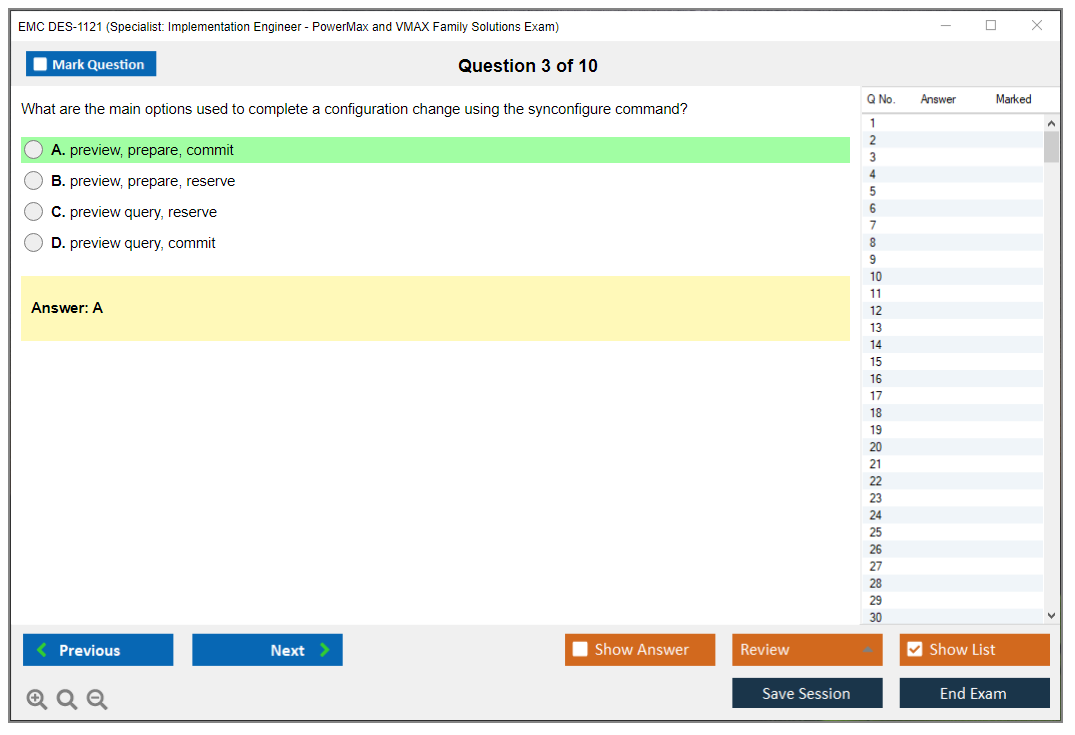
Task: Click the Save Session button
Action: [x=806, y=694]
